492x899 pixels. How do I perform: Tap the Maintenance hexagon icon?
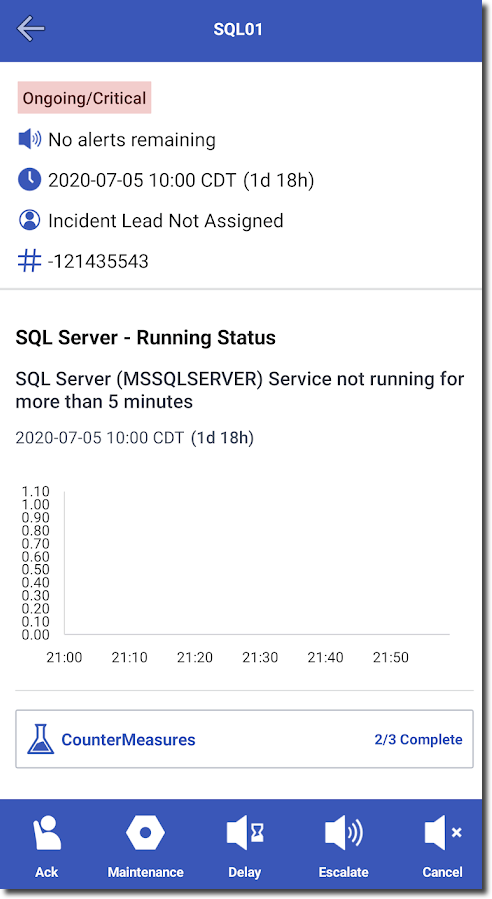(145, 832)
